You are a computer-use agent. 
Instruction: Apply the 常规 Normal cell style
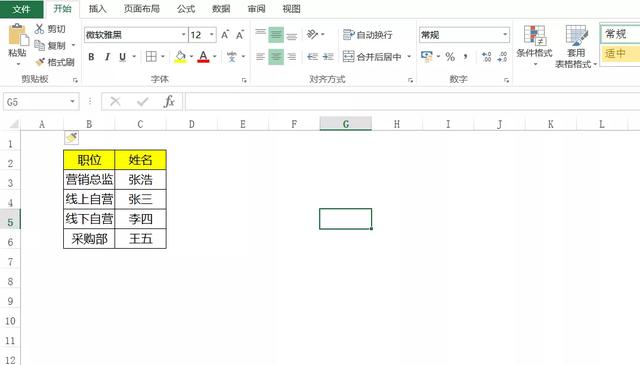[x=620, y=34]
